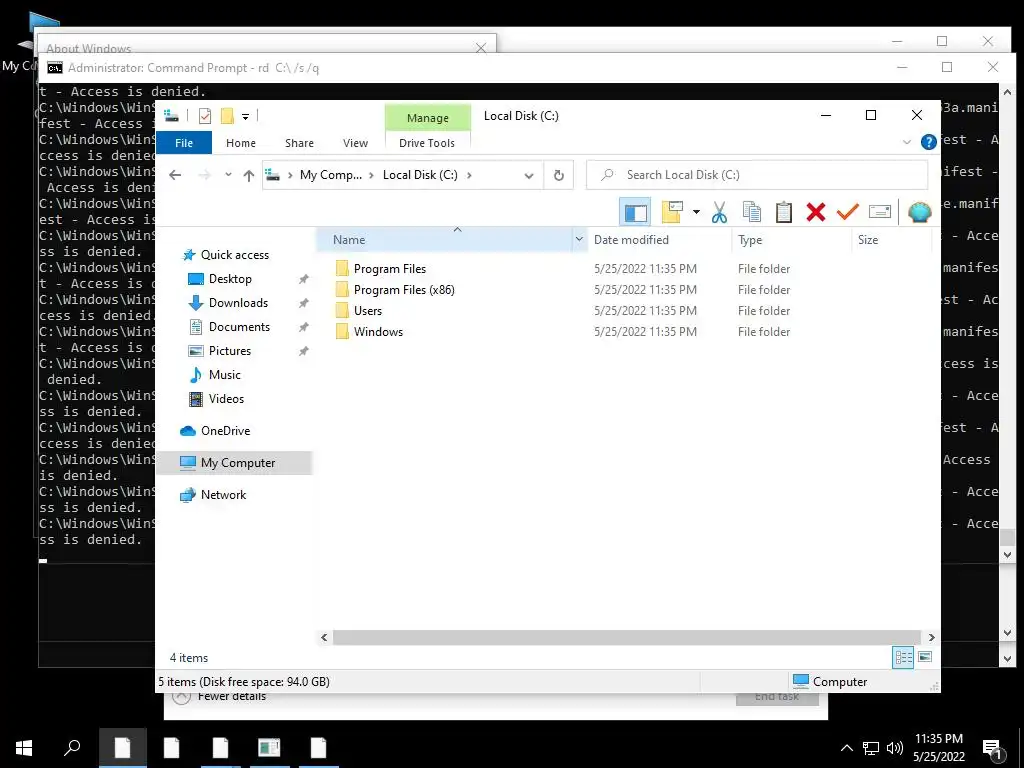Click the quick access New Folder icon
The image size is (1024, 768).
tap(227, 116)
